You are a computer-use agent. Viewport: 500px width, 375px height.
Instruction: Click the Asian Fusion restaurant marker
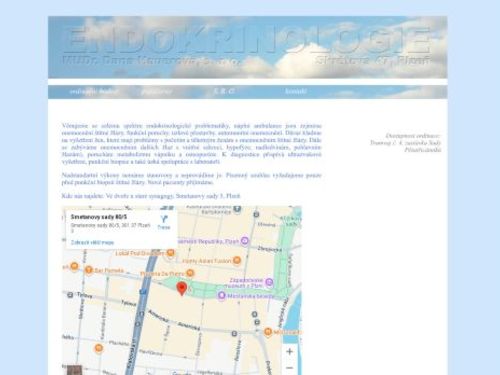237,260
